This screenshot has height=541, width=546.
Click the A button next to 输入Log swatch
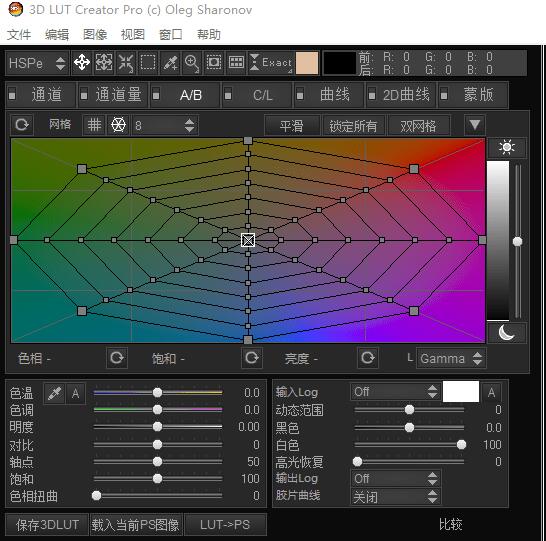coord(491,392)
